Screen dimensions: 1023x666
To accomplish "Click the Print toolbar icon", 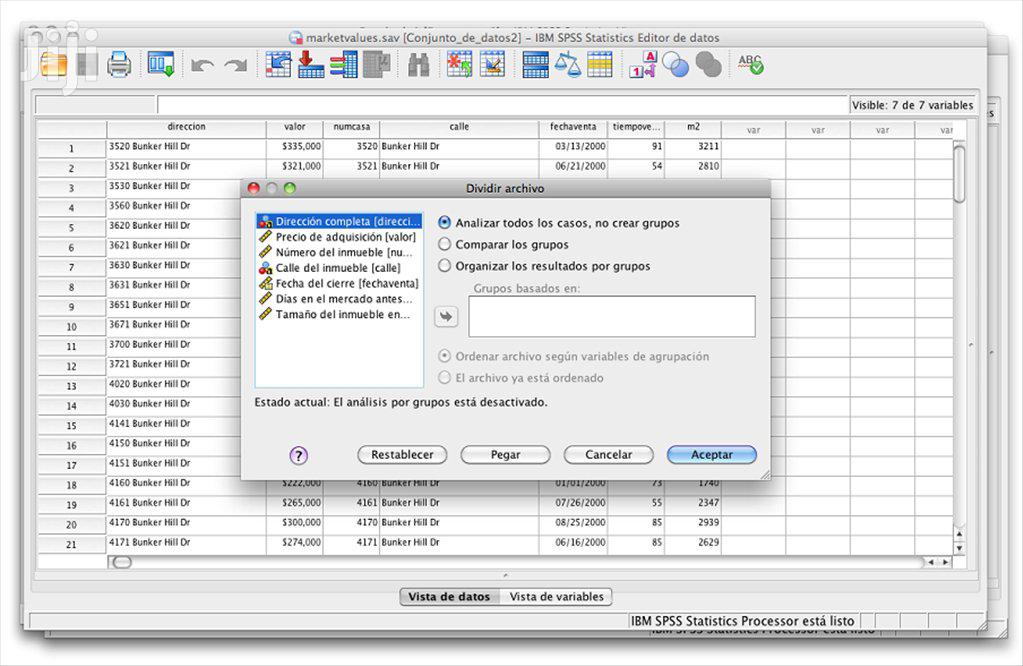I will [119, 65].
